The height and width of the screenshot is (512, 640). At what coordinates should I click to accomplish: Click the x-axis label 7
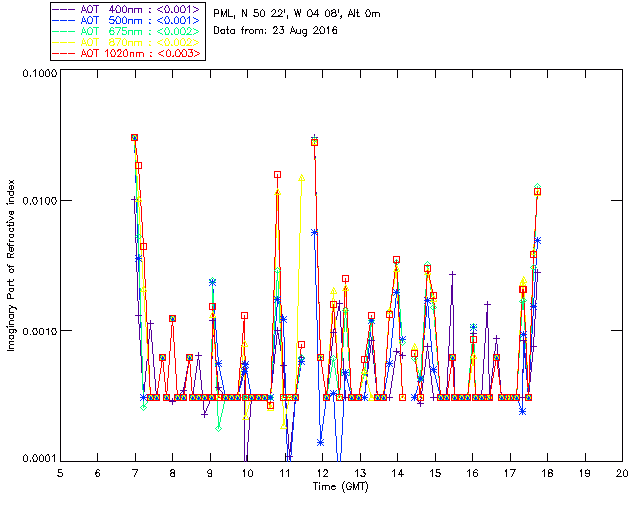point(135,473)
